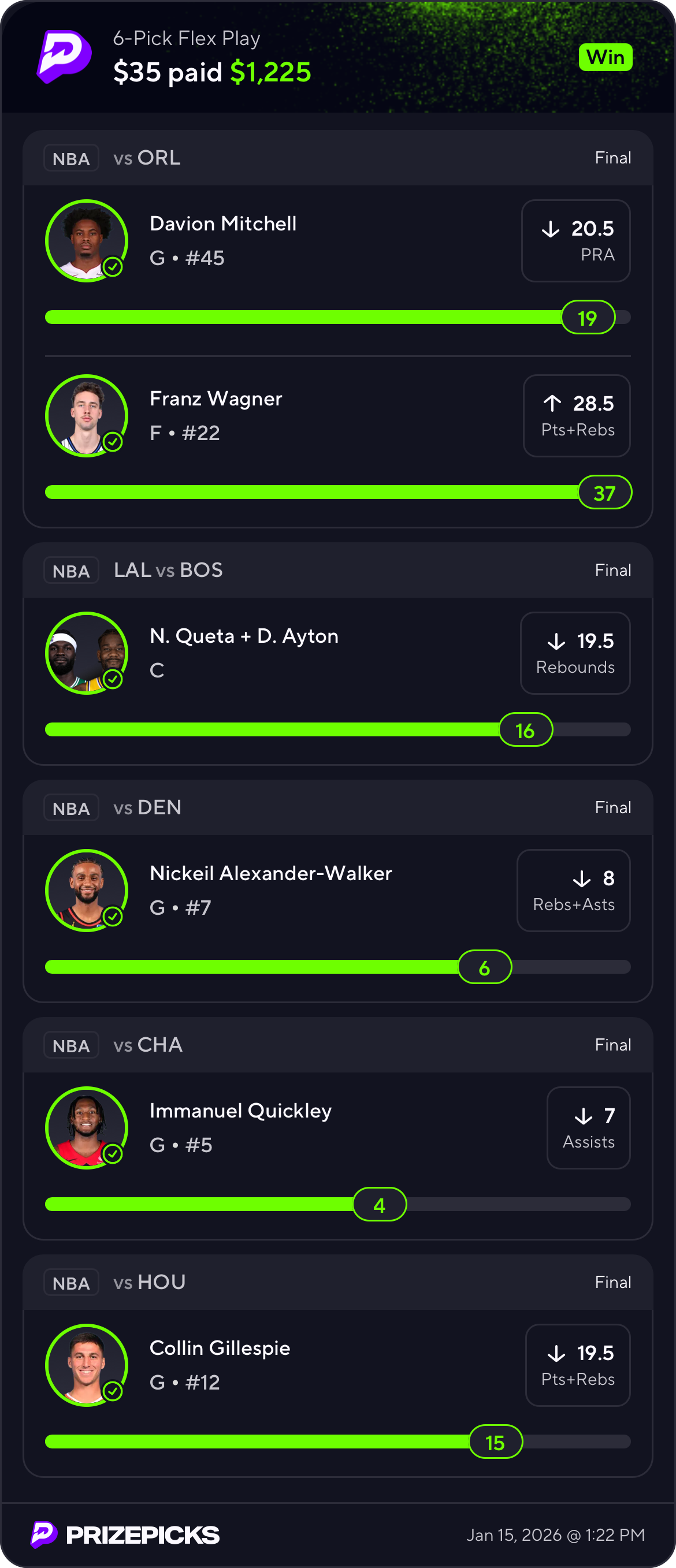
Task: Click the down arrow beside 20.5 PRA
Action: (x=551, y=229)
